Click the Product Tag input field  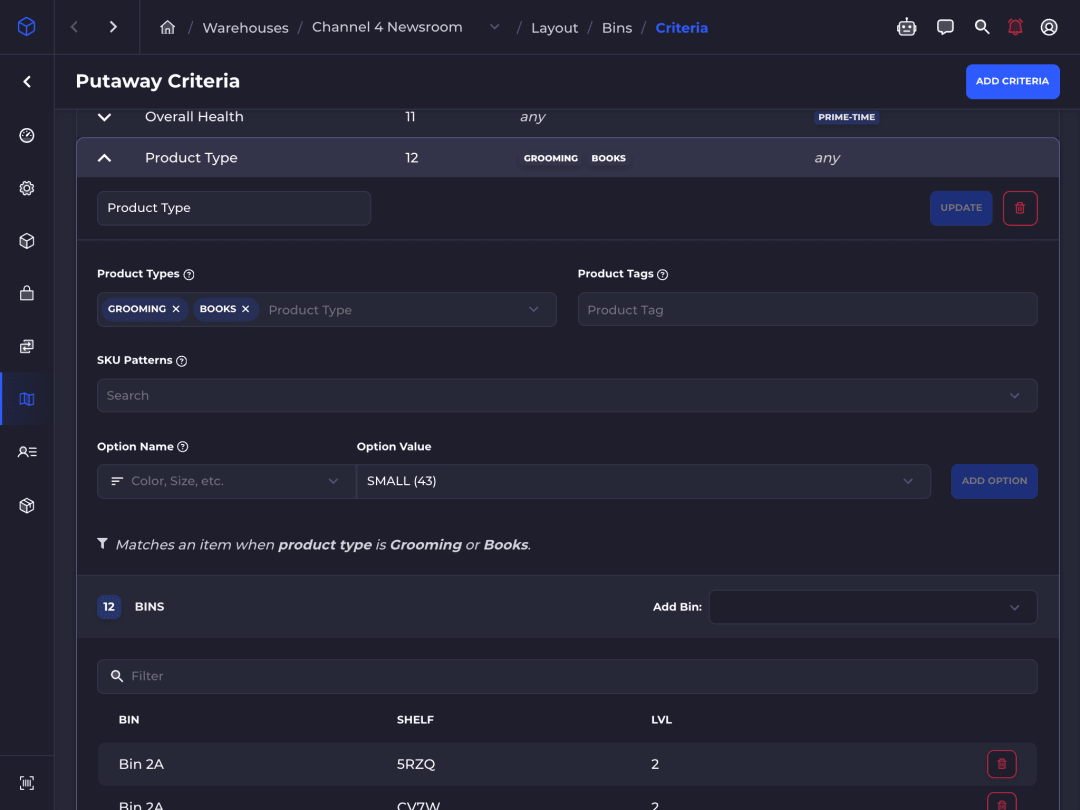807,310
